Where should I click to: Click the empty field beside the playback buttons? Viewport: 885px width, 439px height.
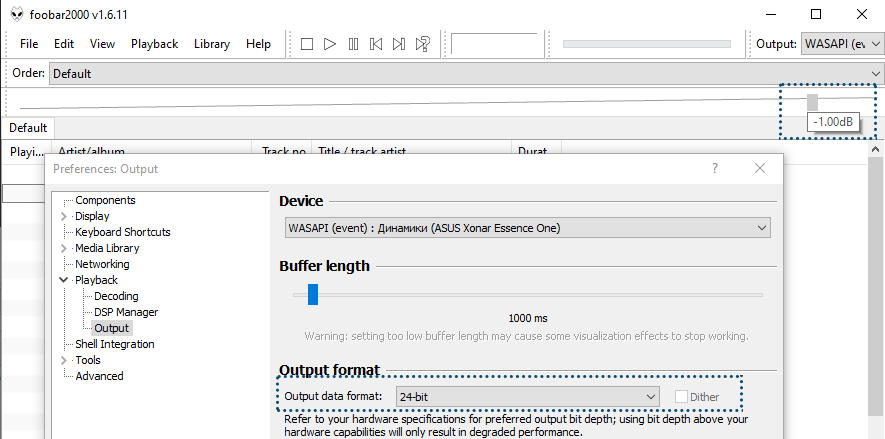494,43
